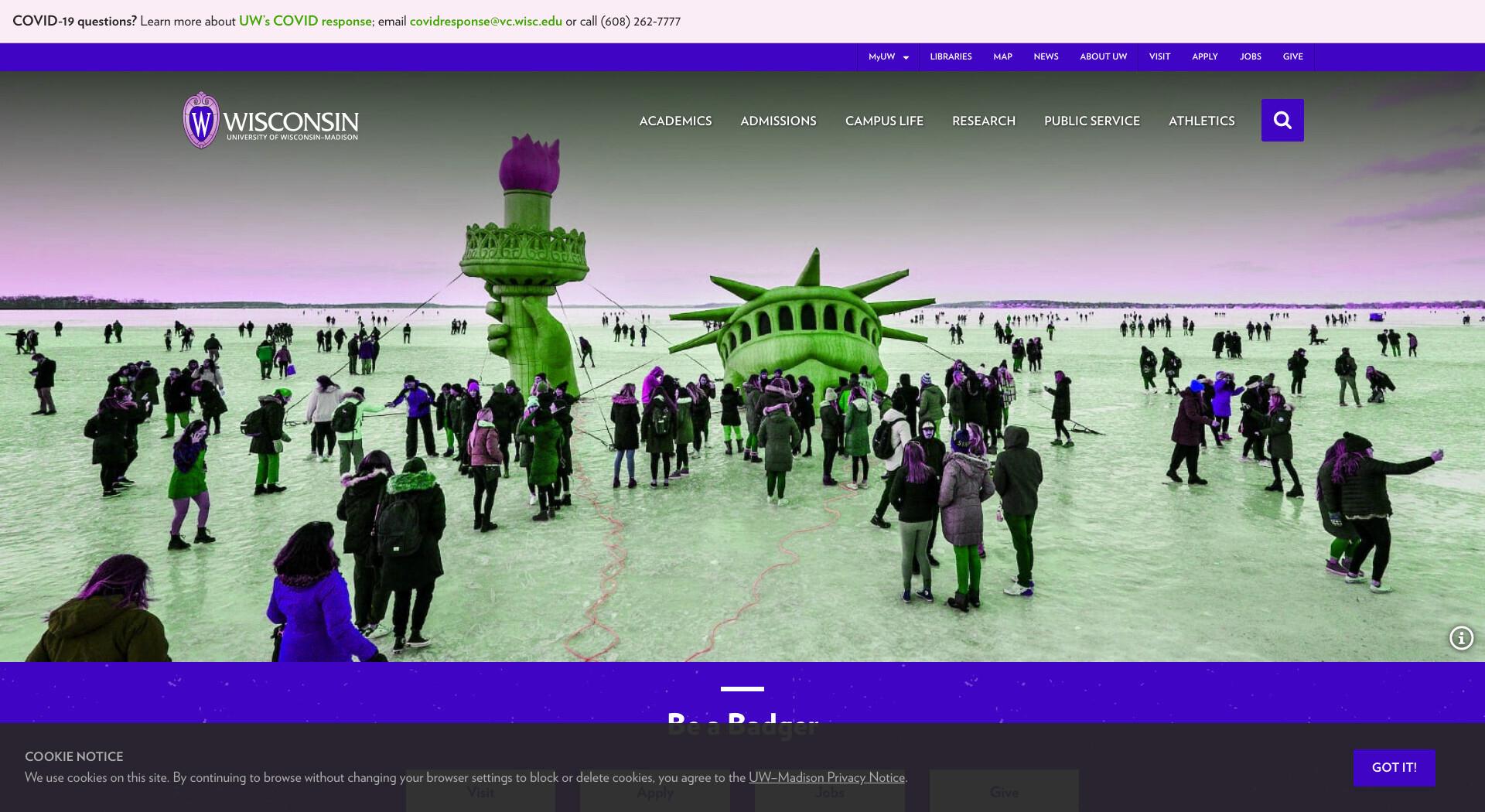The width and height of the screenshot is (1485, 812).
Task: Click Jobs in the top utility bar
Action: 1250,56
